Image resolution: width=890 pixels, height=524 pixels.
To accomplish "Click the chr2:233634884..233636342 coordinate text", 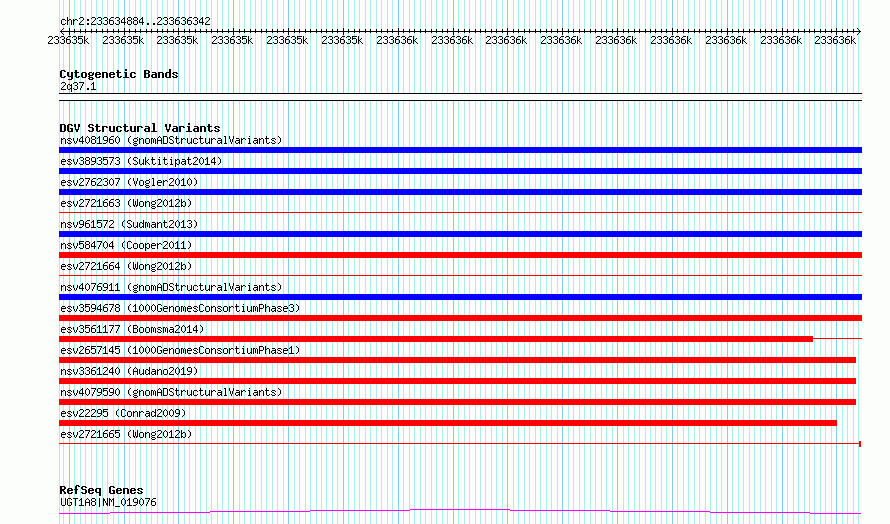I will [135, 22].
